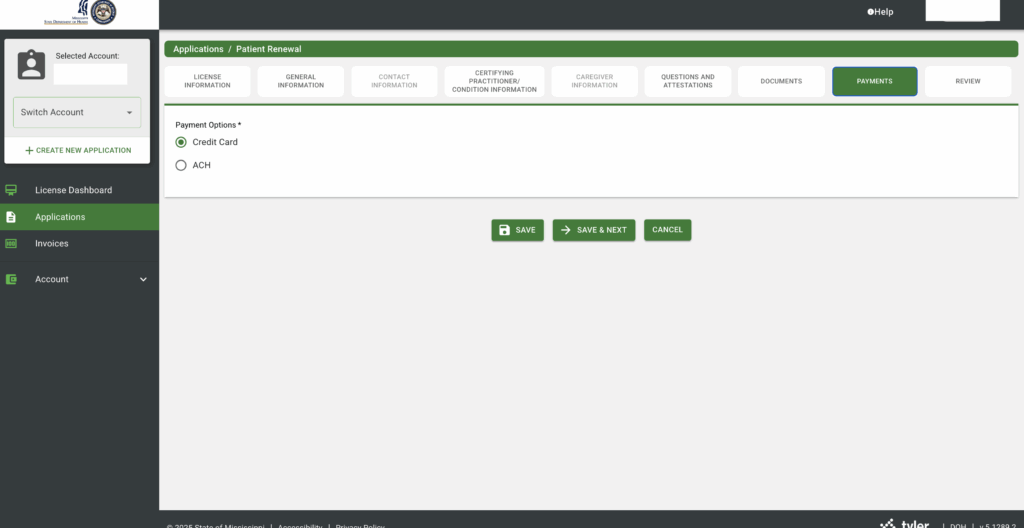Viewport: 1024px width, 528px height.
Task: Open the Switch Account dropdown
Action: [x=77, y=112]
